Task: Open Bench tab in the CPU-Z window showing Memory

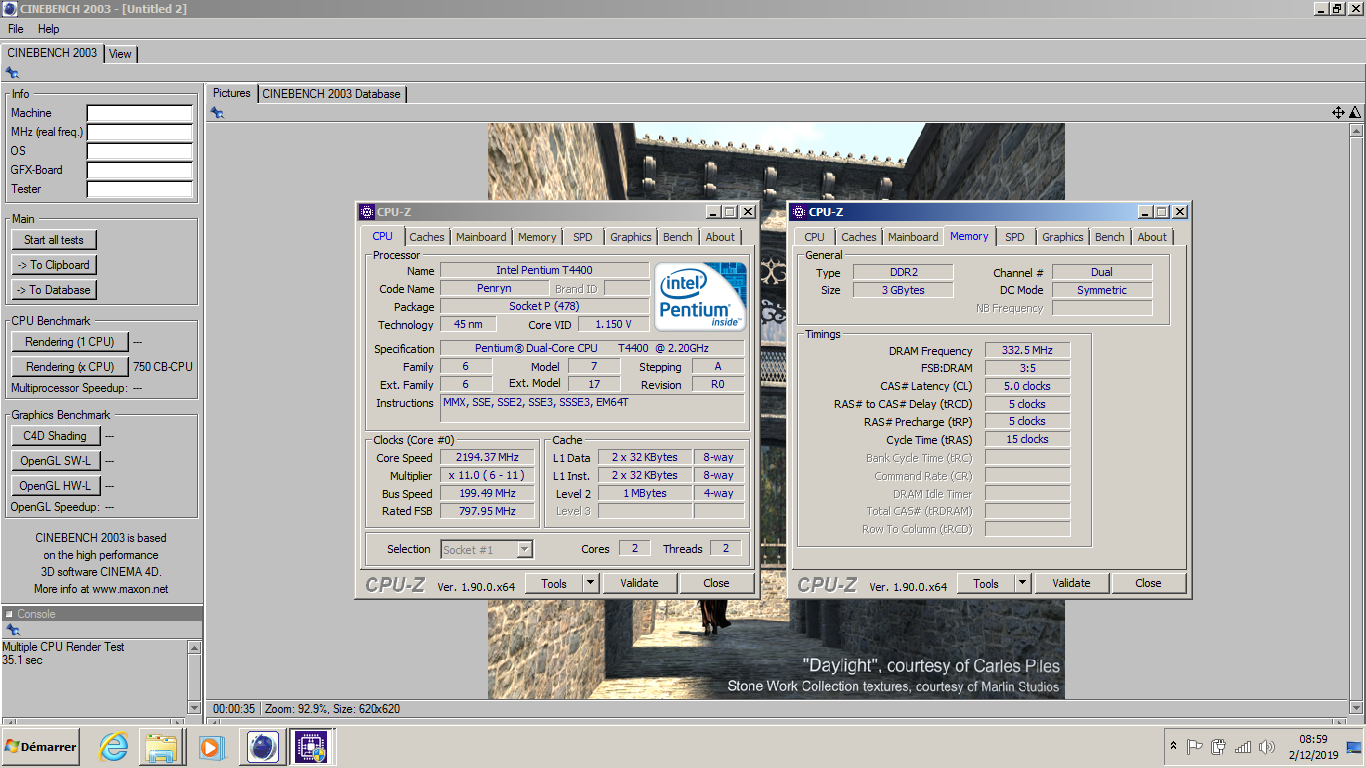Action: [1110, 237]
